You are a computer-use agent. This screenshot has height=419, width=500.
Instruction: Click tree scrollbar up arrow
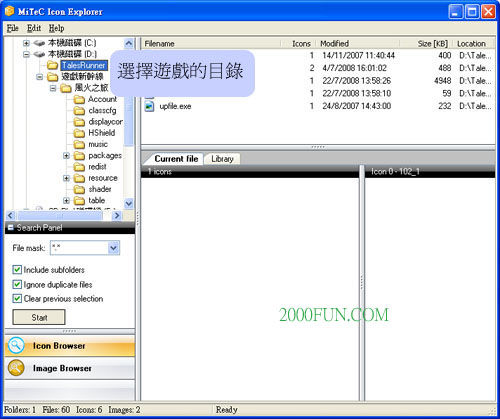click(x=129, y=43)
